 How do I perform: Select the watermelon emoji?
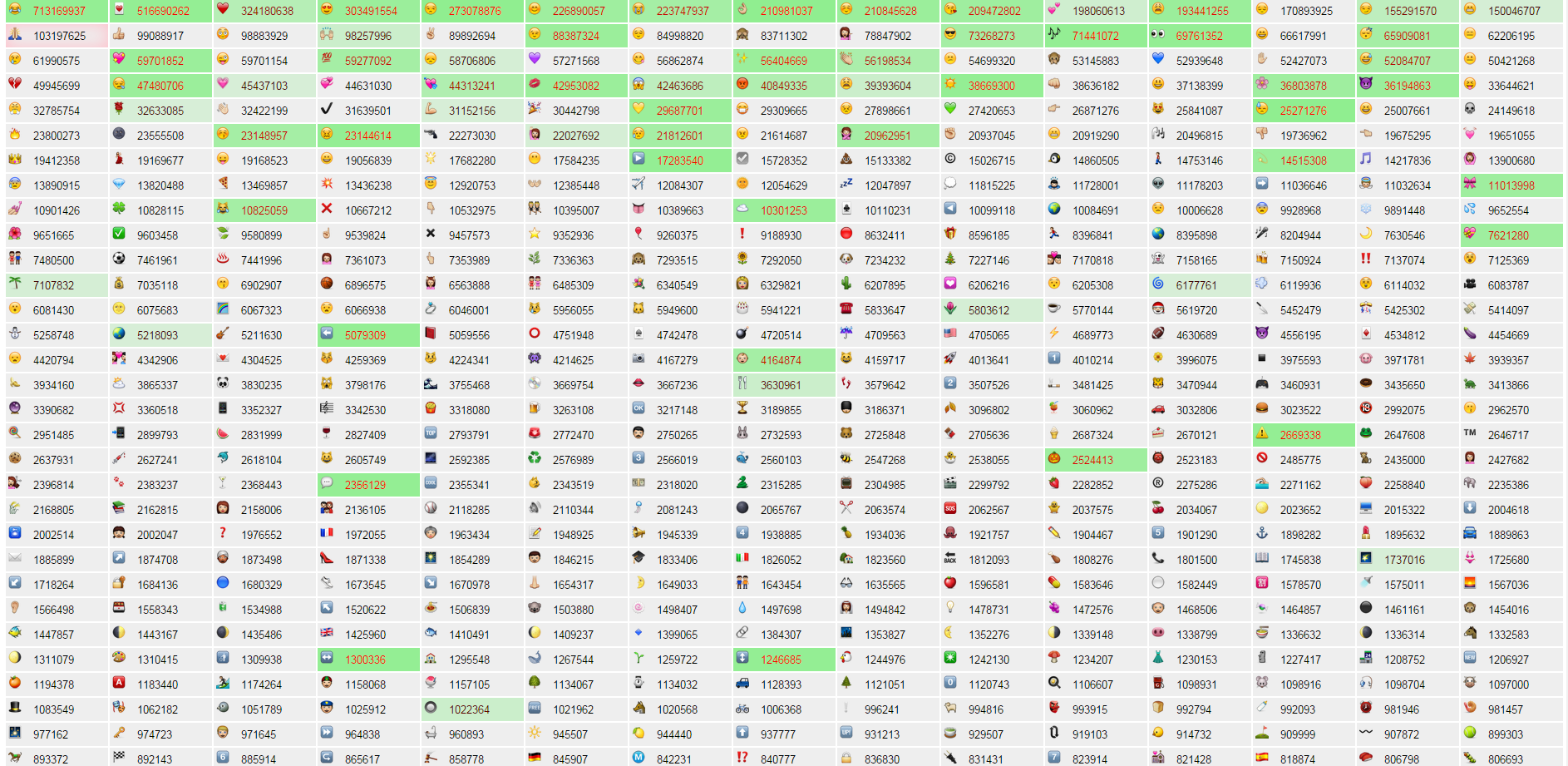pyautogui.click(x=221, y=433)
